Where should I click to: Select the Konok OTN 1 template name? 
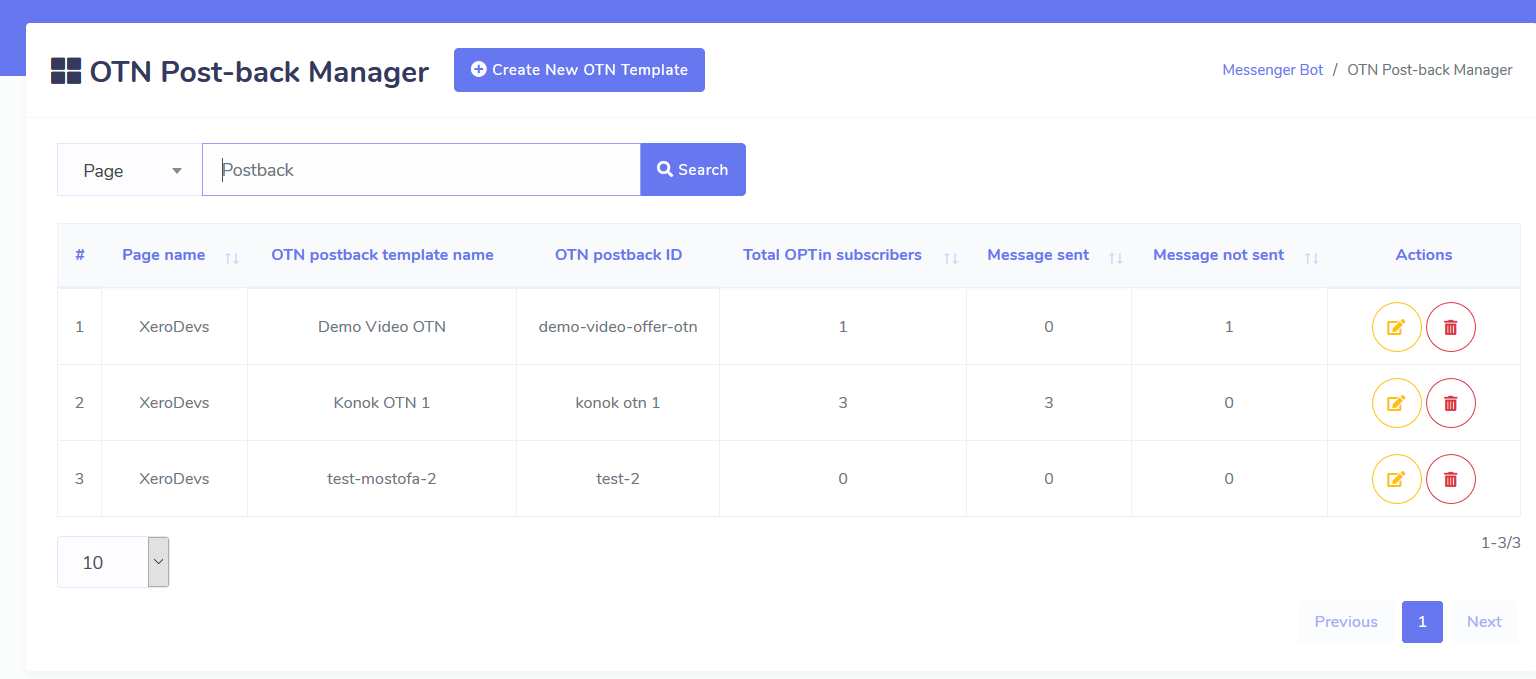(382, 403)
